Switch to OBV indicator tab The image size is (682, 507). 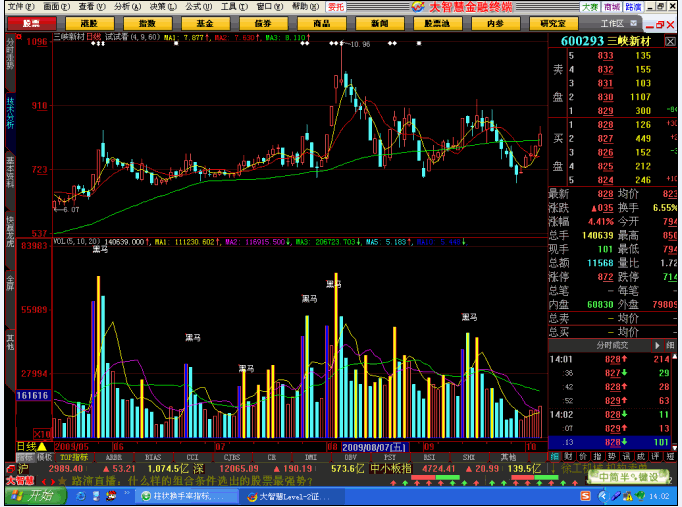point(351,457)
